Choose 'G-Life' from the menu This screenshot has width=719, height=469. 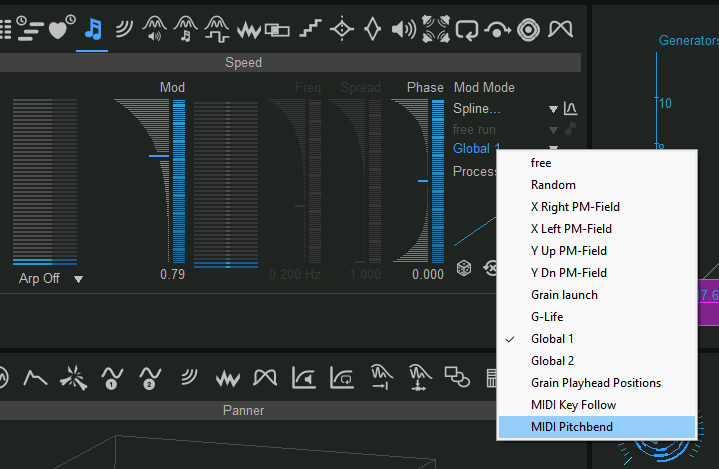(x=597, y=317)
